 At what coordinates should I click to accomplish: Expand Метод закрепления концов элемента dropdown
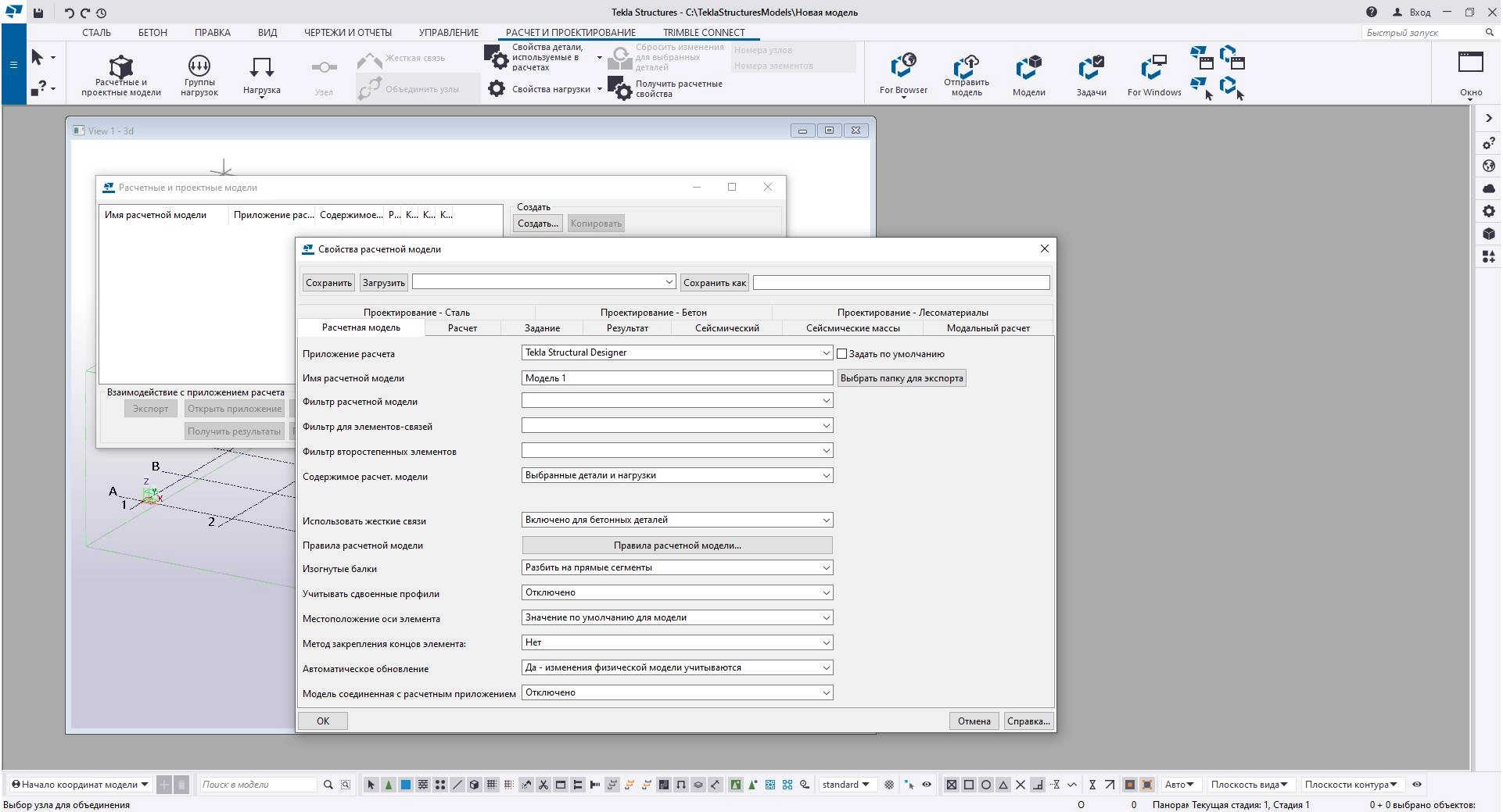click(x=826, y=642)
